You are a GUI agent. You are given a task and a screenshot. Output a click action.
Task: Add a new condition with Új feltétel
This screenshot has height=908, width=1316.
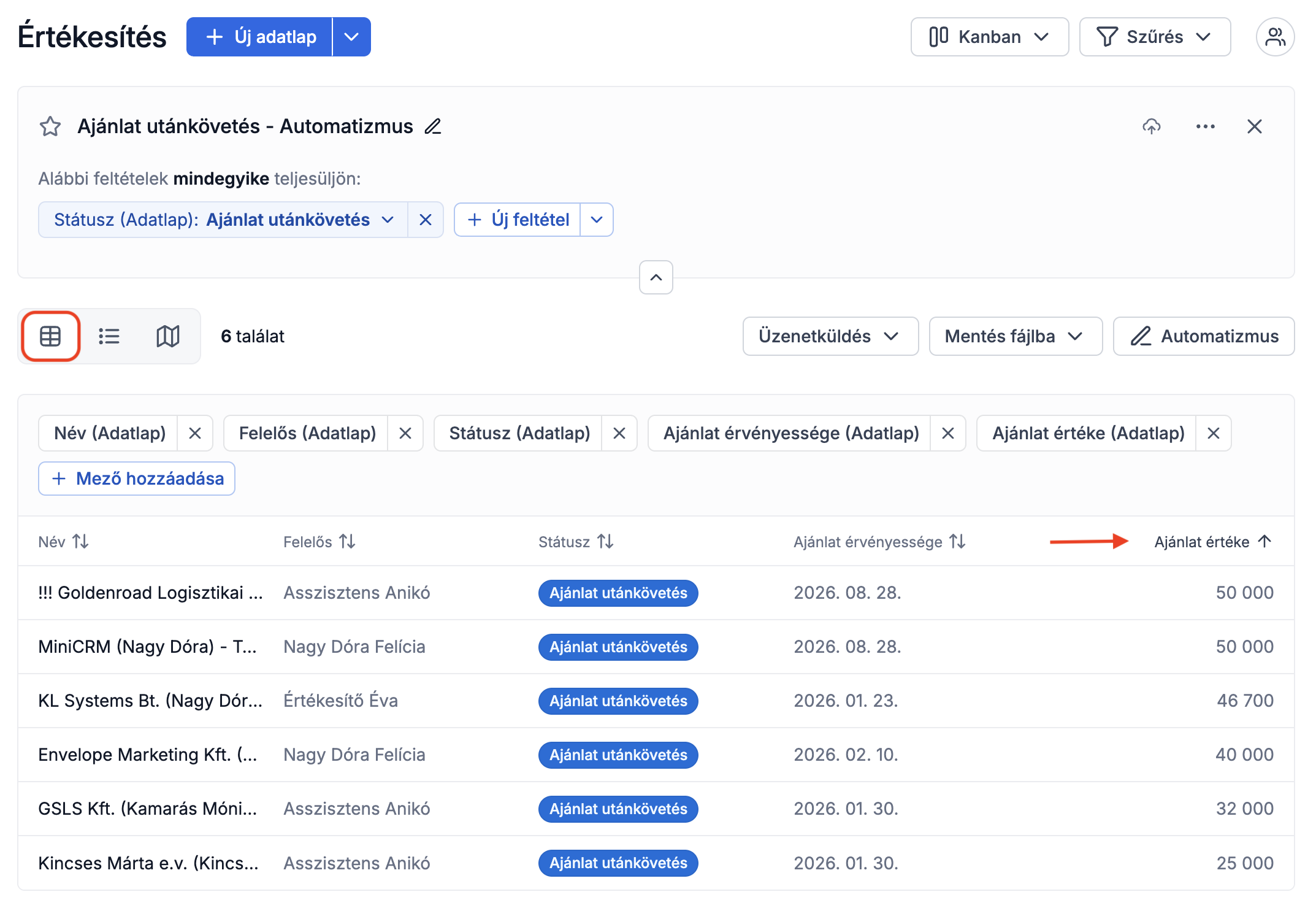pyautogui.click(x=518, y=220)
